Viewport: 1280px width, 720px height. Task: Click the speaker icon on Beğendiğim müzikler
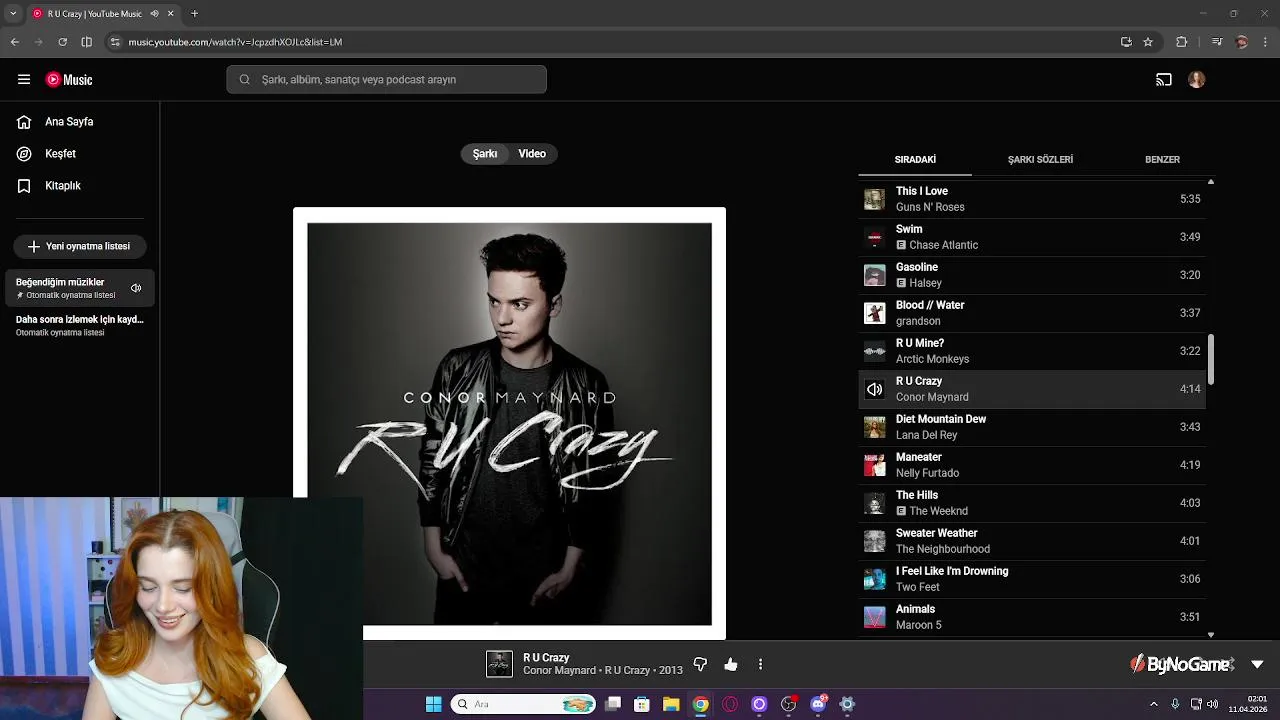coord(136,288)
